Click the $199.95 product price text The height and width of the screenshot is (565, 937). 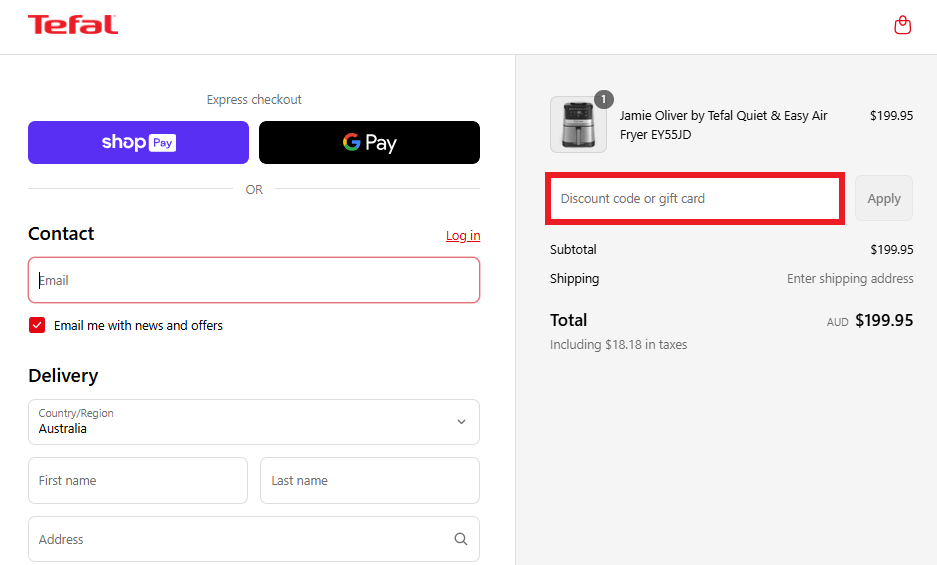click(892, 115)
